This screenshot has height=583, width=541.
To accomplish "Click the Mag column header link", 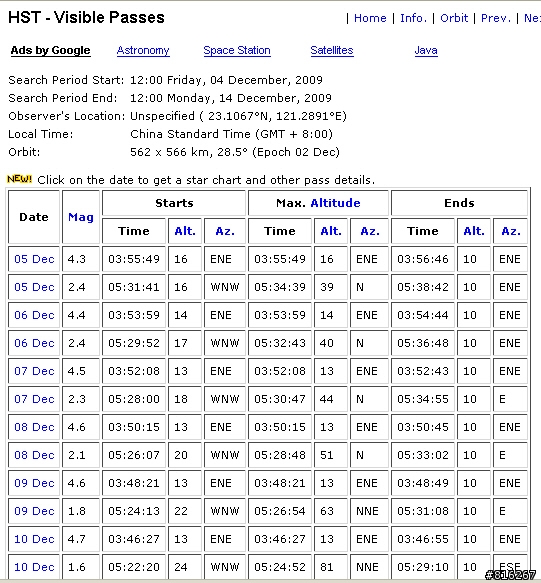I will click(81, 217).
